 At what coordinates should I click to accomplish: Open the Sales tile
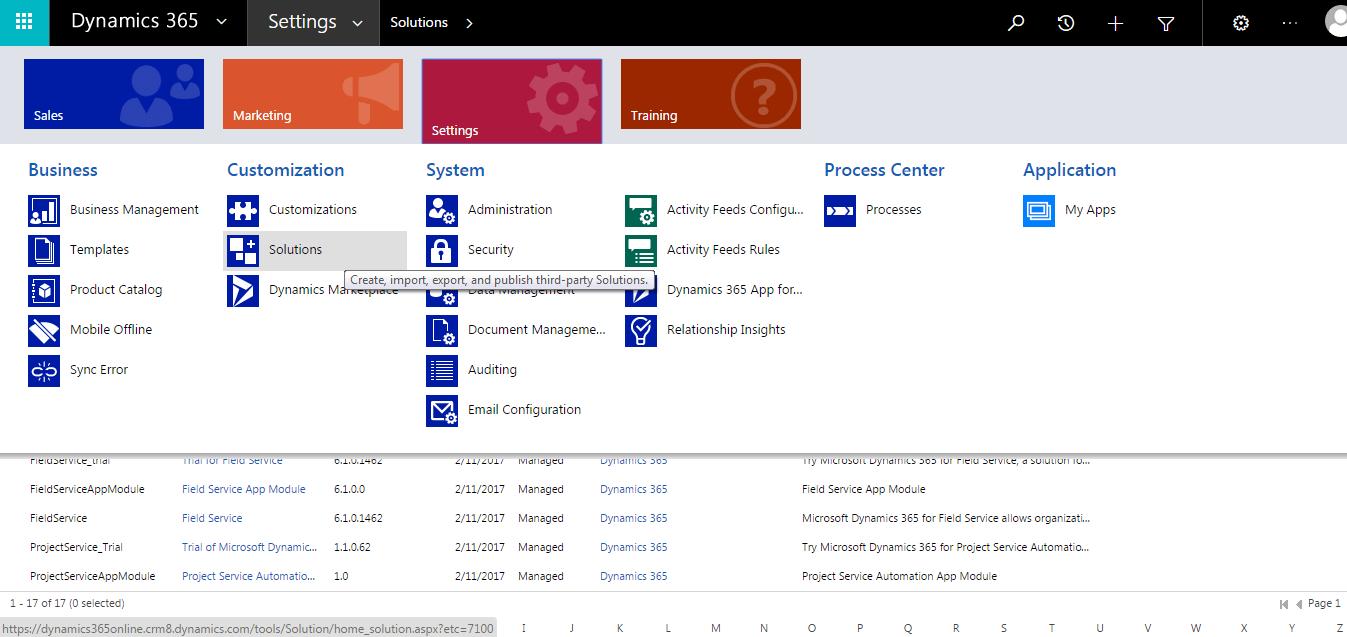[x=113, y=93]
